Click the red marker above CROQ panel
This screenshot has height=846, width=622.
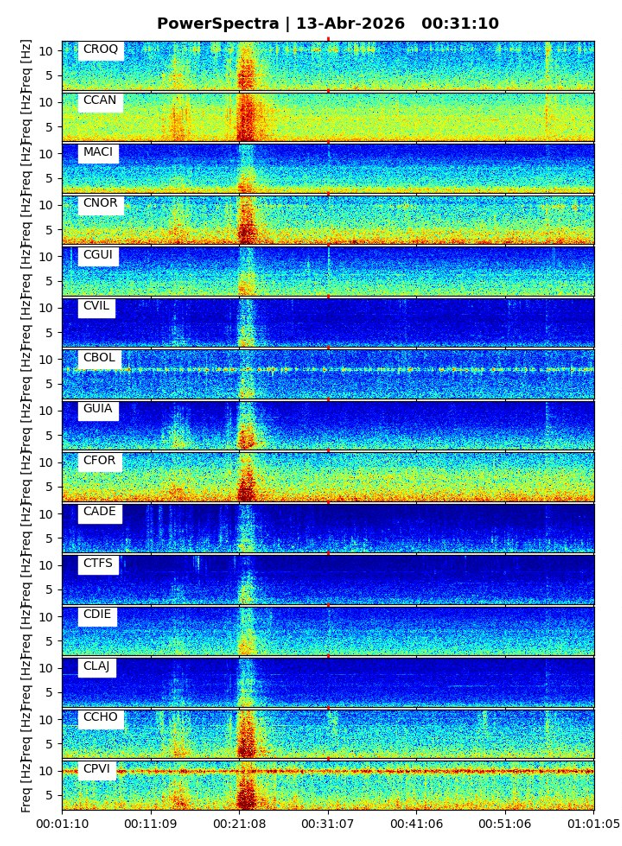click(x=328, y=39)
